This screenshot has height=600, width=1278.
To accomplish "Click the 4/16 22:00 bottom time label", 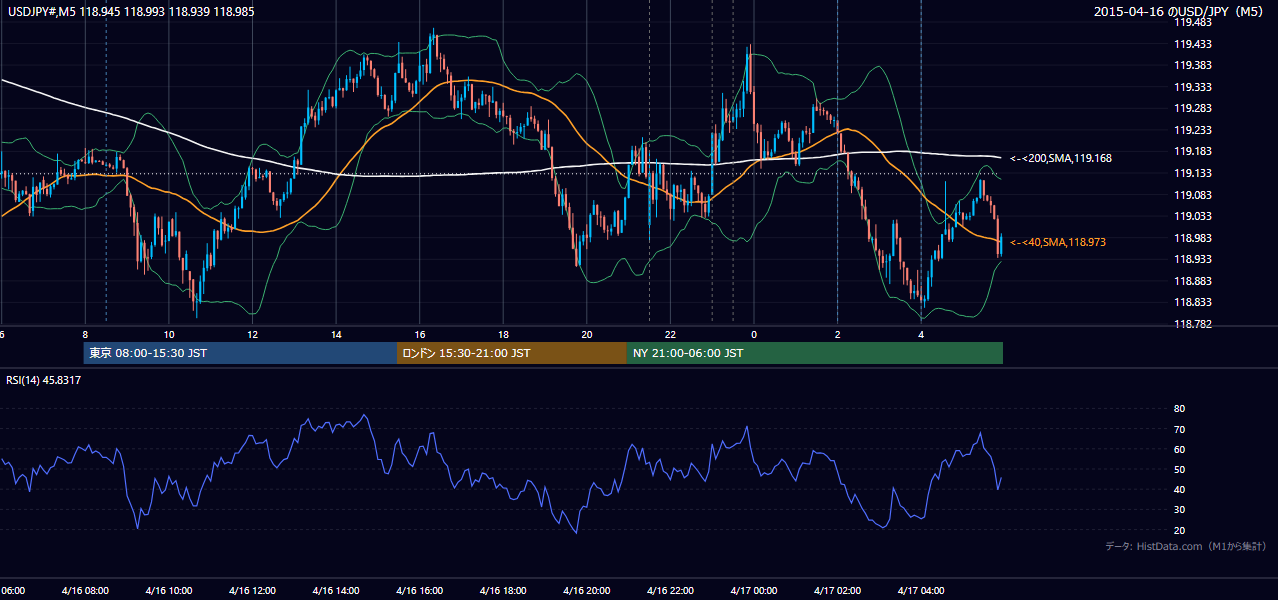I will pos(670,590).
